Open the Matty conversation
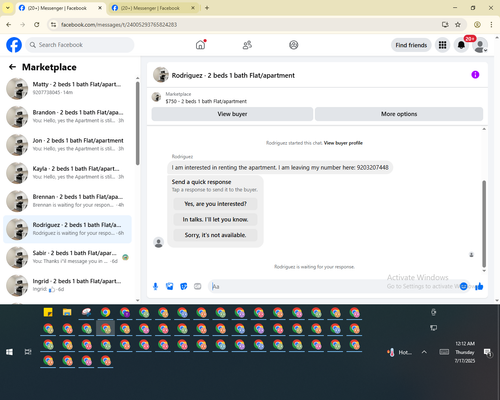The width and height of the screenshot is (500, 400). (67, 88)
